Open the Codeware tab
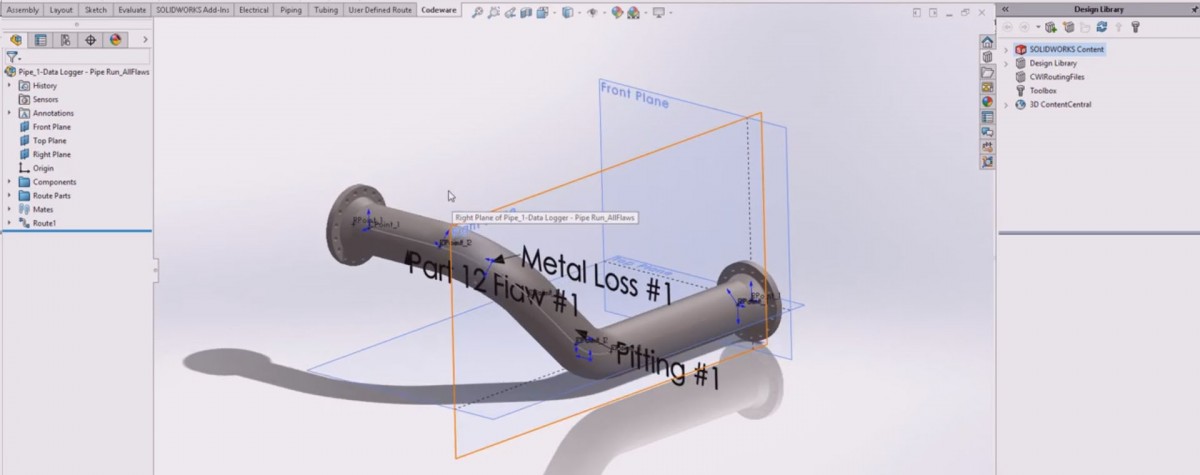Viewport: 1200px width, 475px height. click(437, 9)
